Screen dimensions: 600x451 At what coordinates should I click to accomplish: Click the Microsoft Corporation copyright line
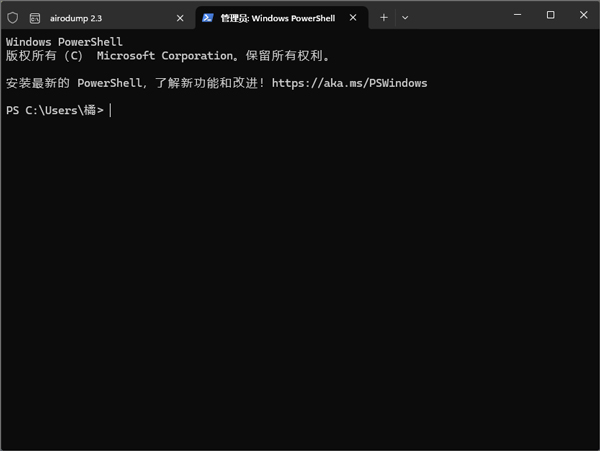point(167,56)
